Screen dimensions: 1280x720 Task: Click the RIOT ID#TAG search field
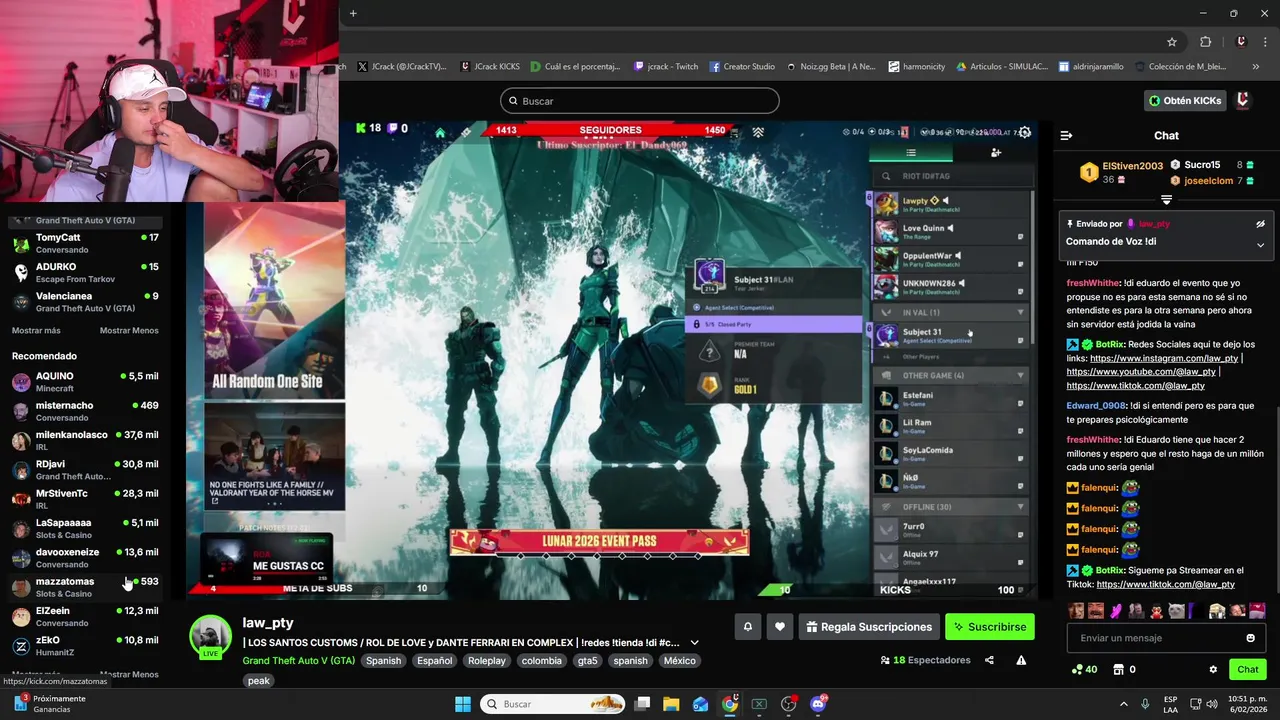(952, 176)
